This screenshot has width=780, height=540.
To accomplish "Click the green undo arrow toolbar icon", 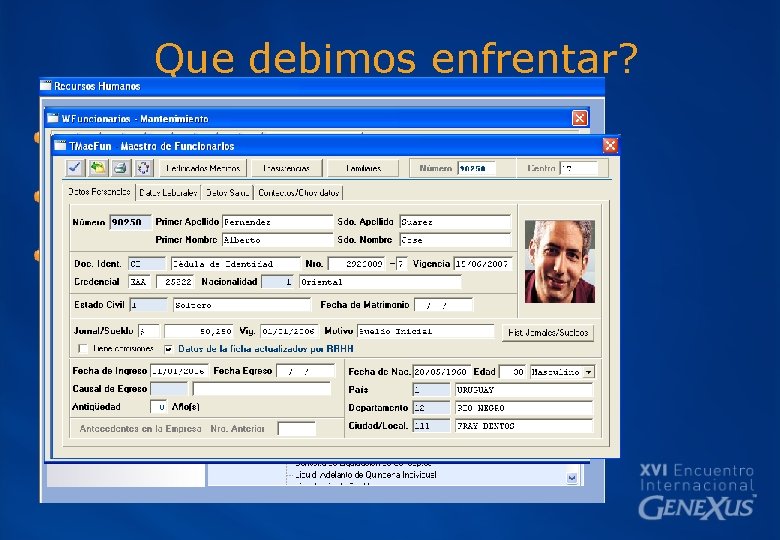I will coord(98,168).
